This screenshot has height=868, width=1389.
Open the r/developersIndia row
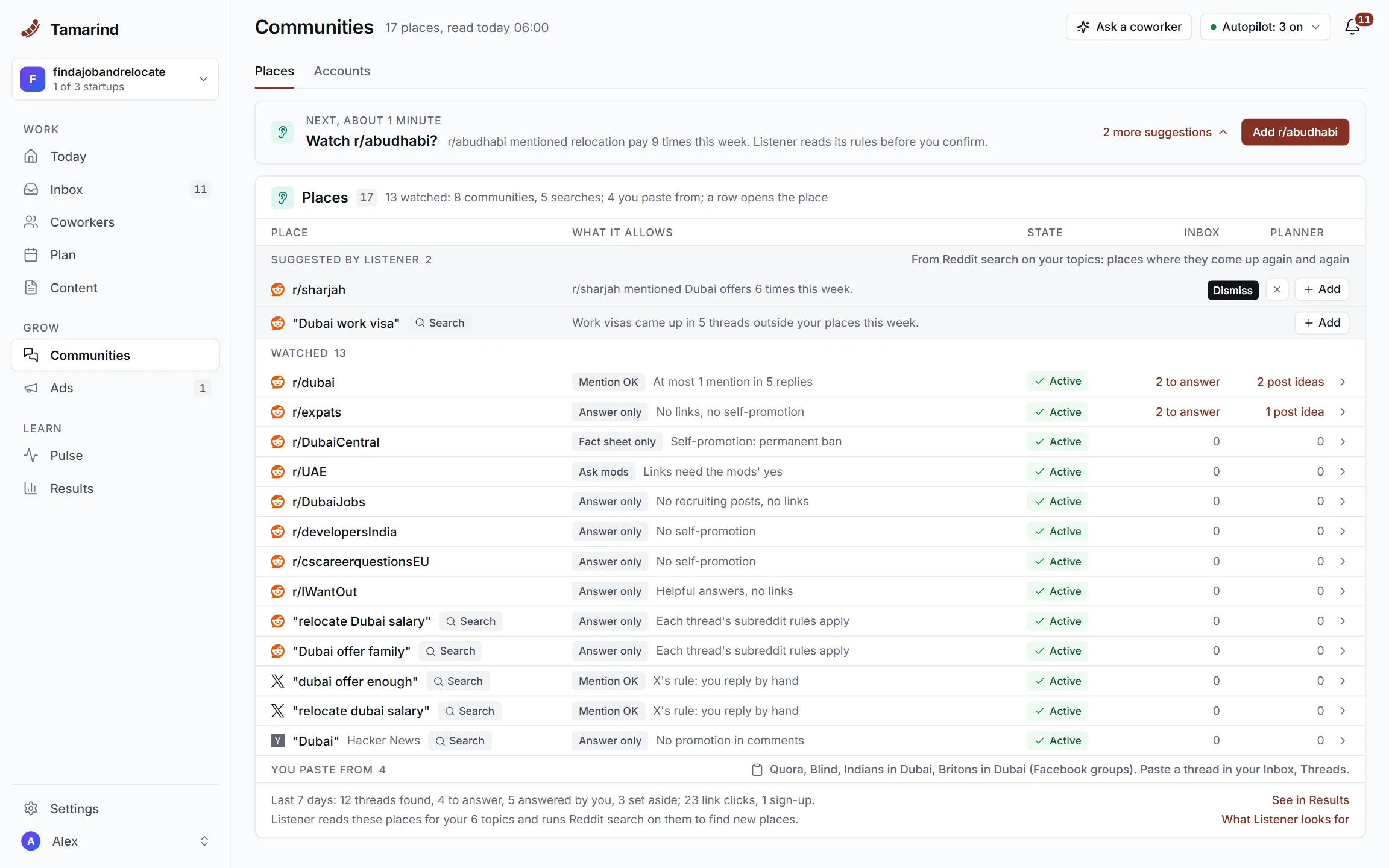pos(810,532)
